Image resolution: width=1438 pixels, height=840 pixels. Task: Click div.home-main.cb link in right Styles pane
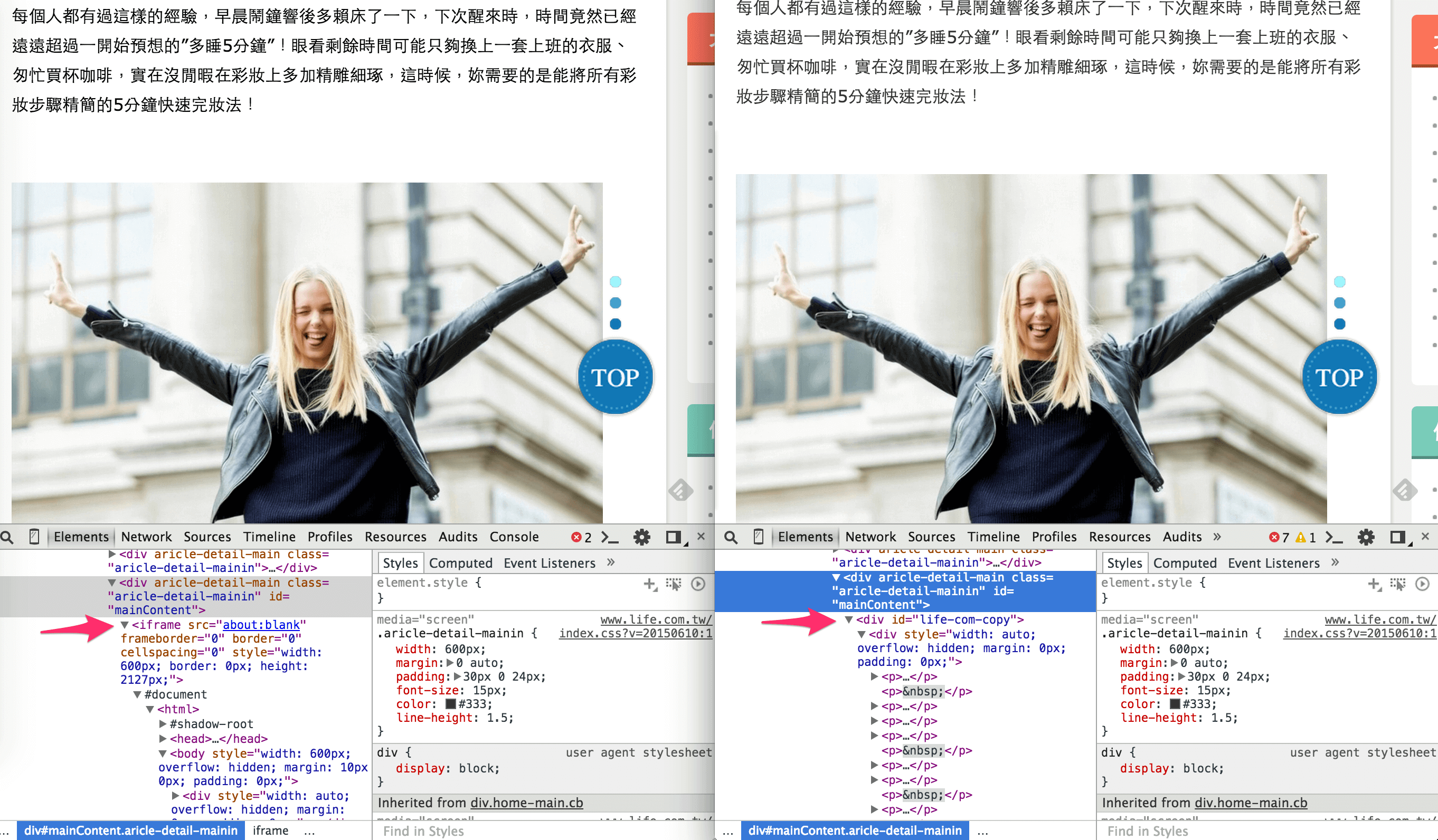tap(1251, 803)
